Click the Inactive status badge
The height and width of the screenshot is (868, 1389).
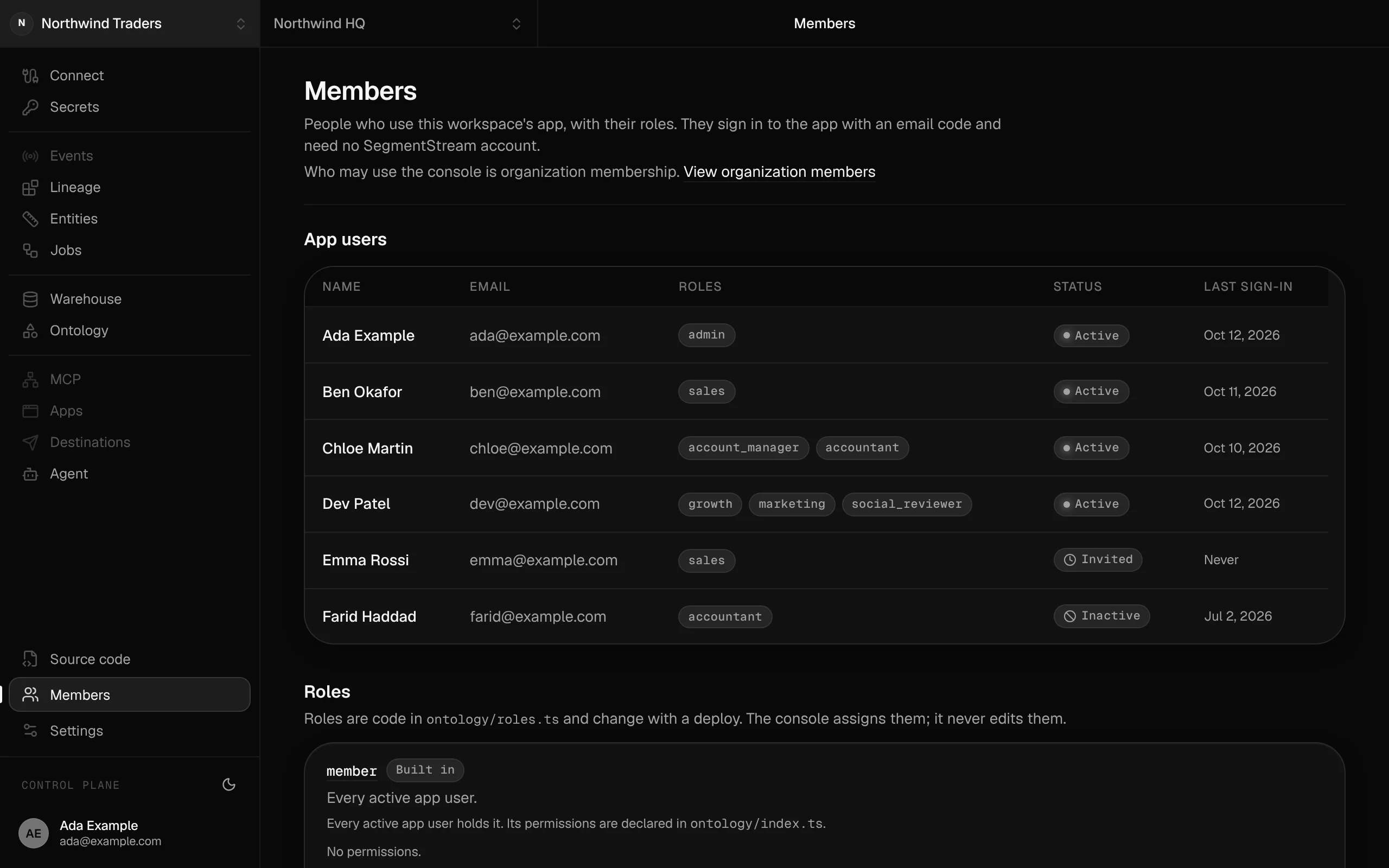(1101, 616)
